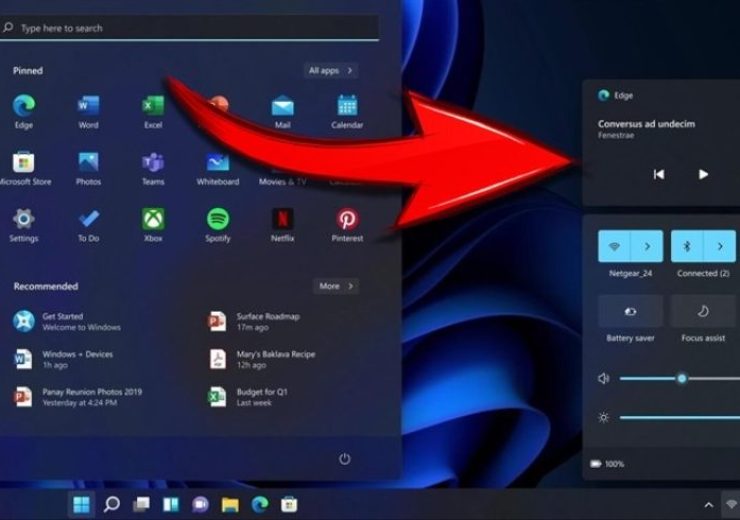Adjust the brightness slider
740x520 pixels.
680,418
